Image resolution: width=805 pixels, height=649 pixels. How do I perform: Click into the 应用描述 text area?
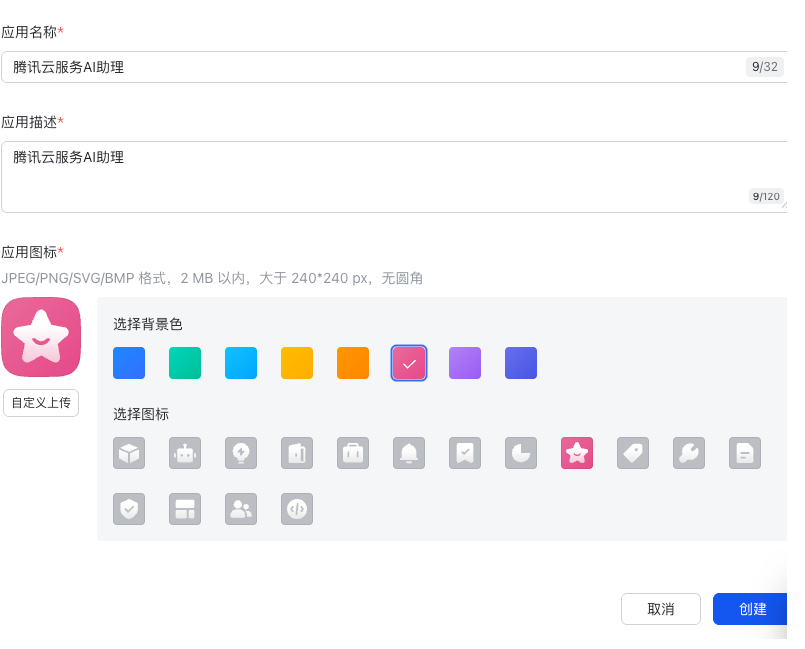coord(394,177)
